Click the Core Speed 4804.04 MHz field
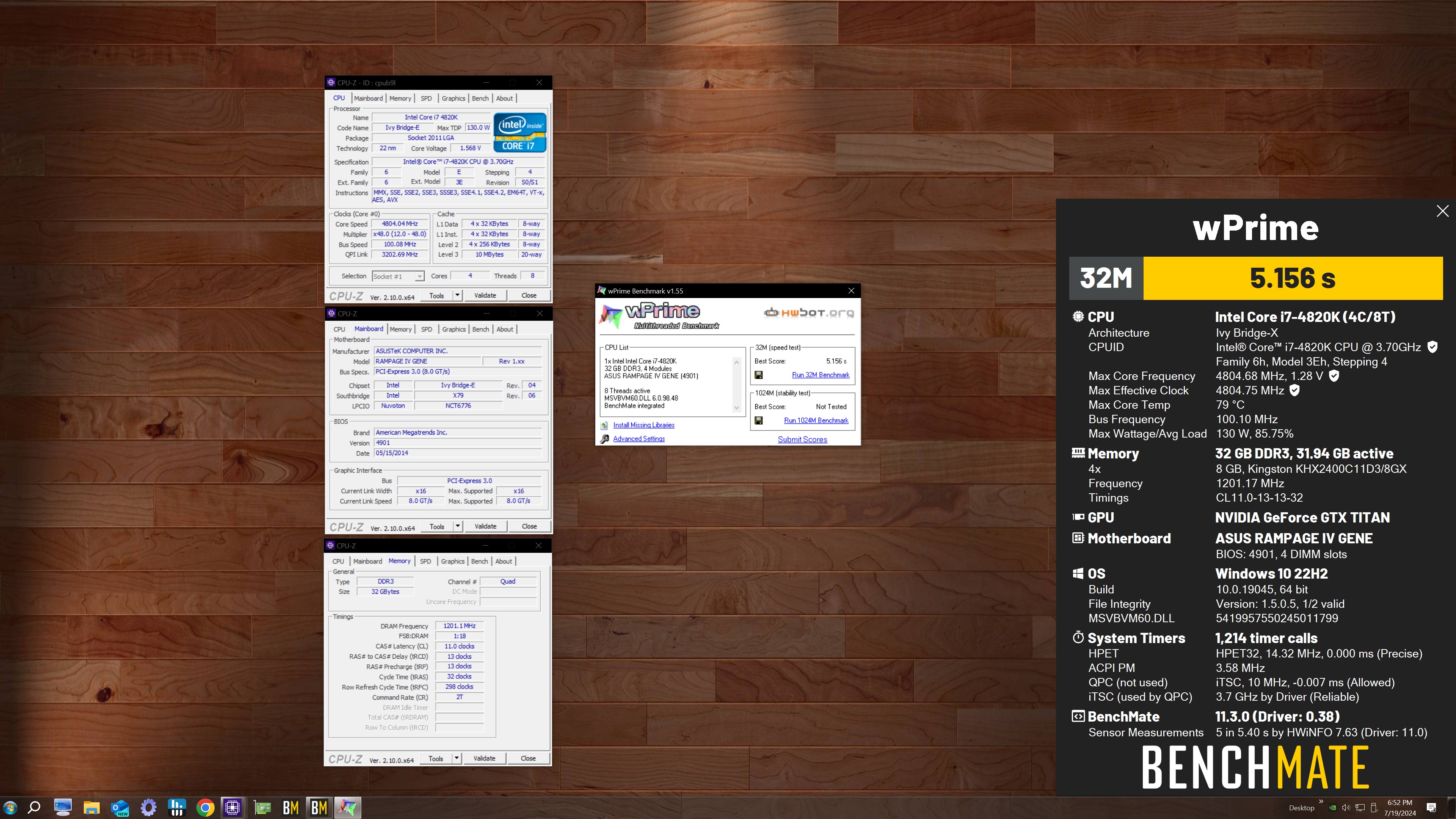The image size is (1456, 819). tap(400, 224)
